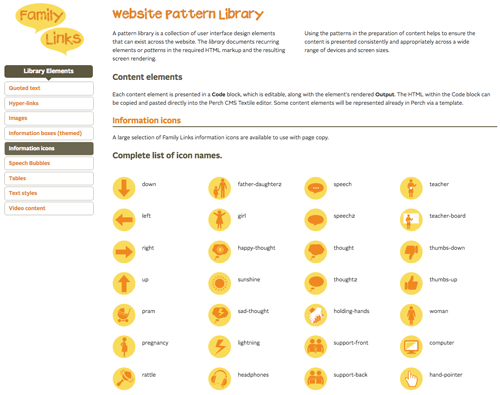Click the Library Elements header
500x395 pixels.
[49, 71]
